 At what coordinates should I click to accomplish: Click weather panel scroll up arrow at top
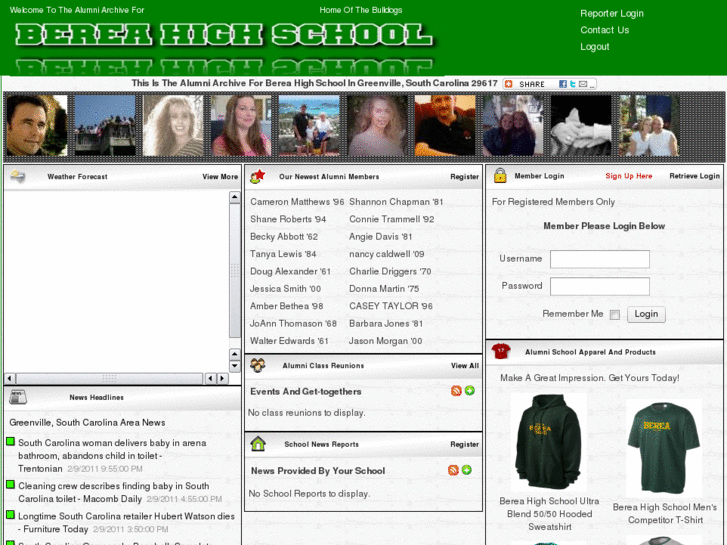[235, 197]
